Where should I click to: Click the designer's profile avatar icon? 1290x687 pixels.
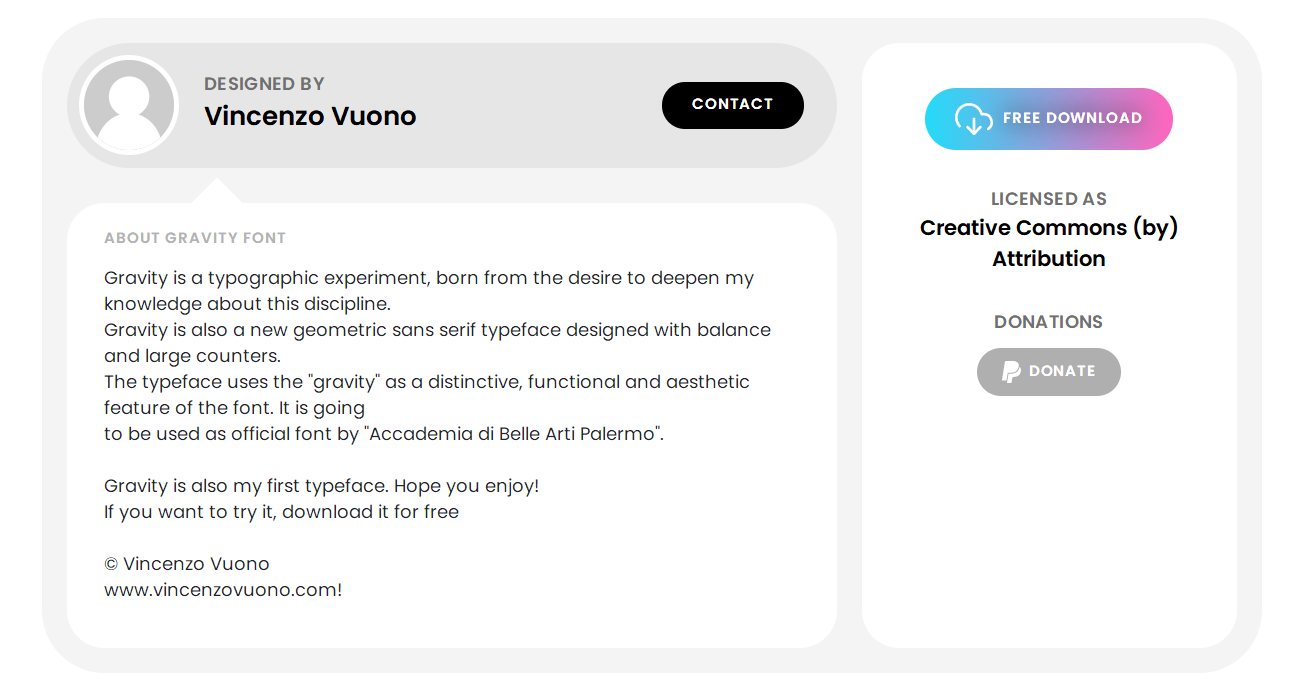(129, 106)
